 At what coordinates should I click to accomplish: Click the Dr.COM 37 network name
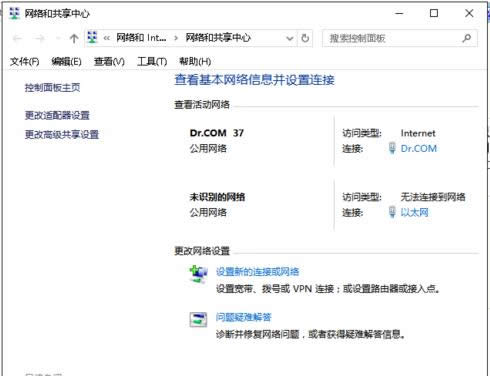pos(217,133)
